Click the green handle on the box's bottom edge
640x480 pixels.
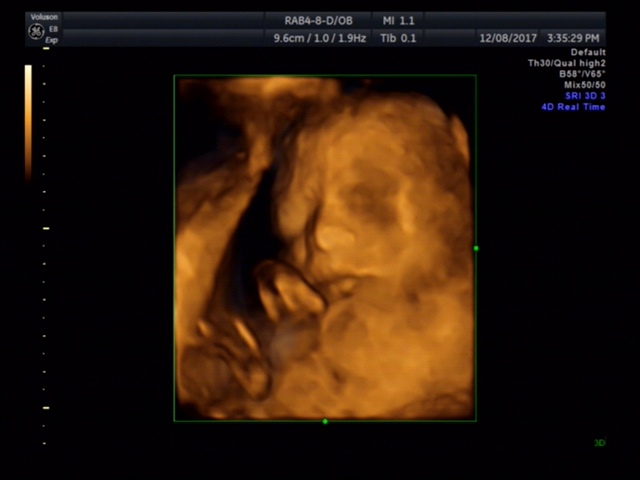pyautogui.click(x=325, y=421)
